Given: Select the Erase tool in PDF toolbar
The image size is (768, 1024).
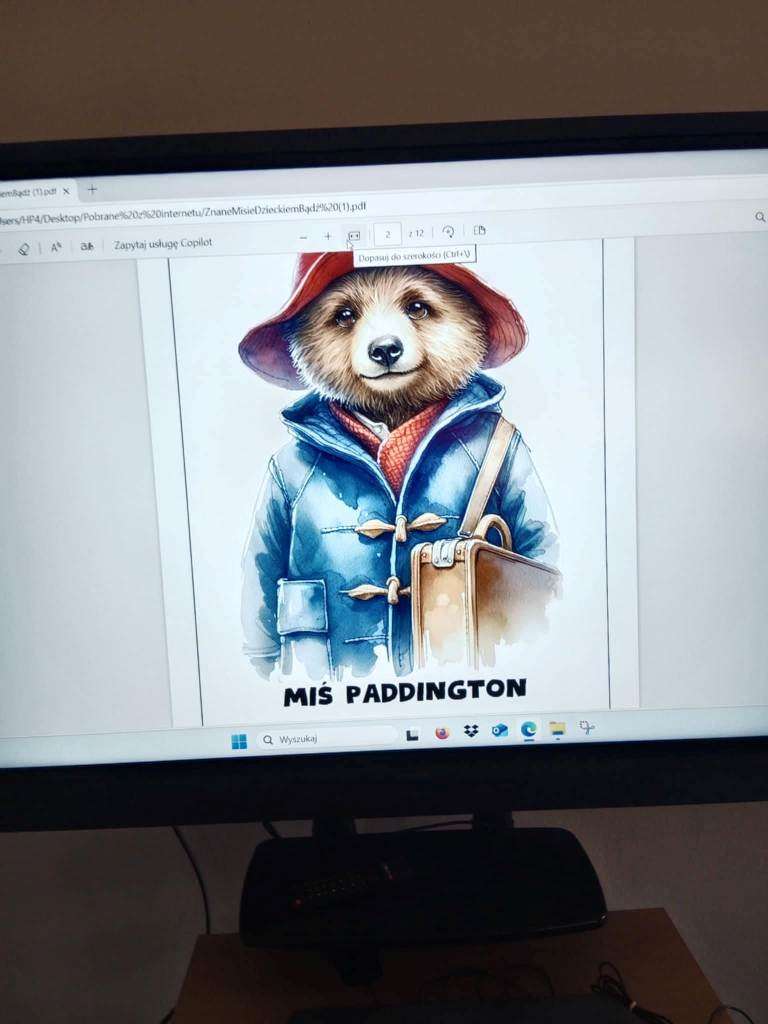Looking at the screenshot, I should (x=24, y=249).
